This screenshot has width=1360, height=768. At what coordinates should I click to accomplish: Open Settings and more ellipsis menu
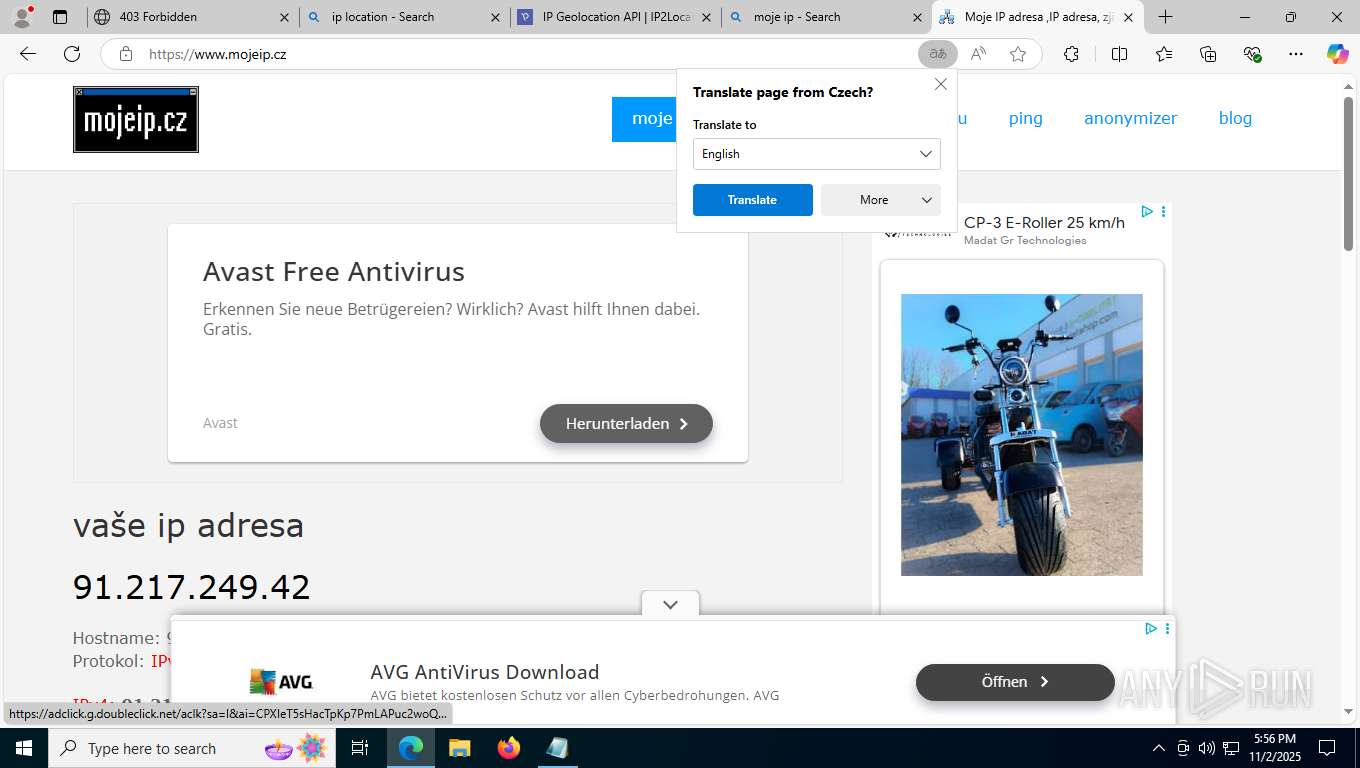tap(1296, 54)
